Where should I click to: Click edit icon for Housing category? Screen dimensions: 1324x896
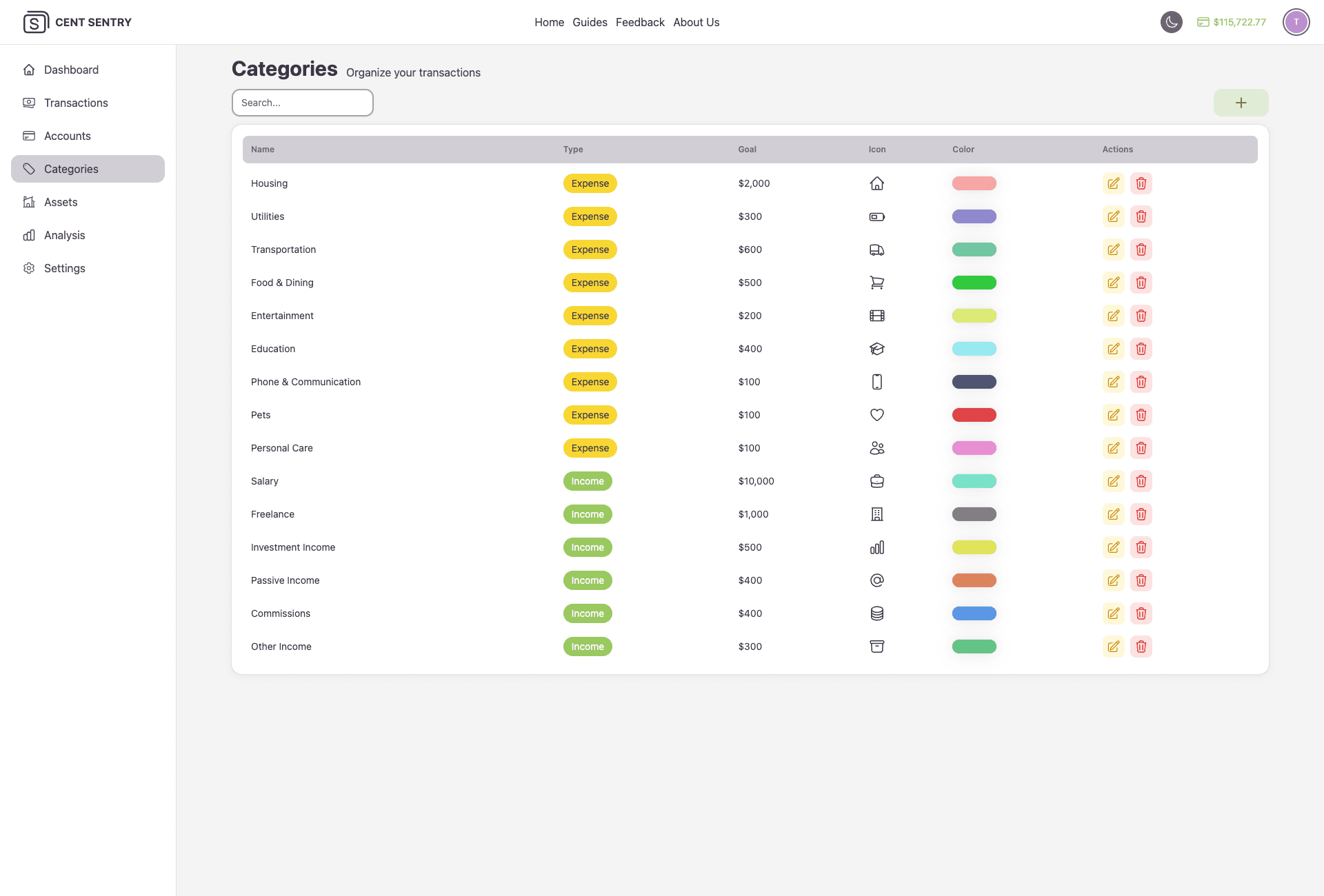pyautogui.click(x=1113, y=183)
